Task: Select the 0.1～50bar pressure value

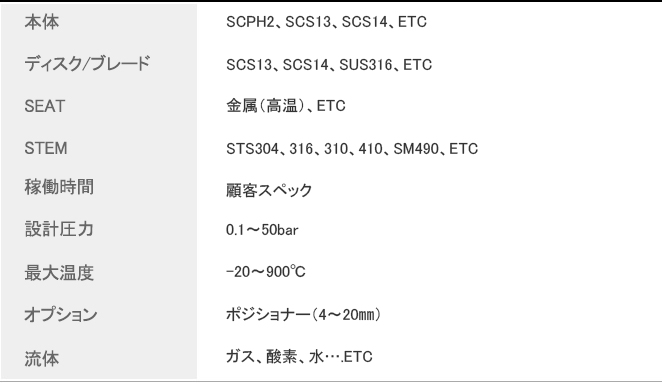Action: (262, 230)
